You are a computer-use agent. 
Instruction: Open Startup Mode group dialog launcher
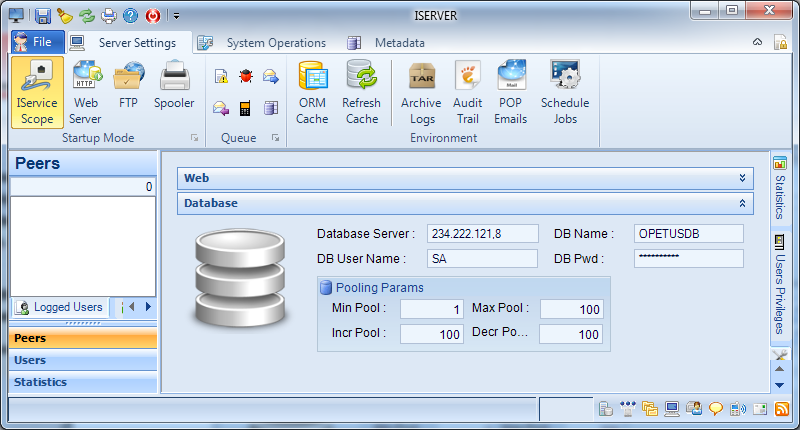coord(194,138)
